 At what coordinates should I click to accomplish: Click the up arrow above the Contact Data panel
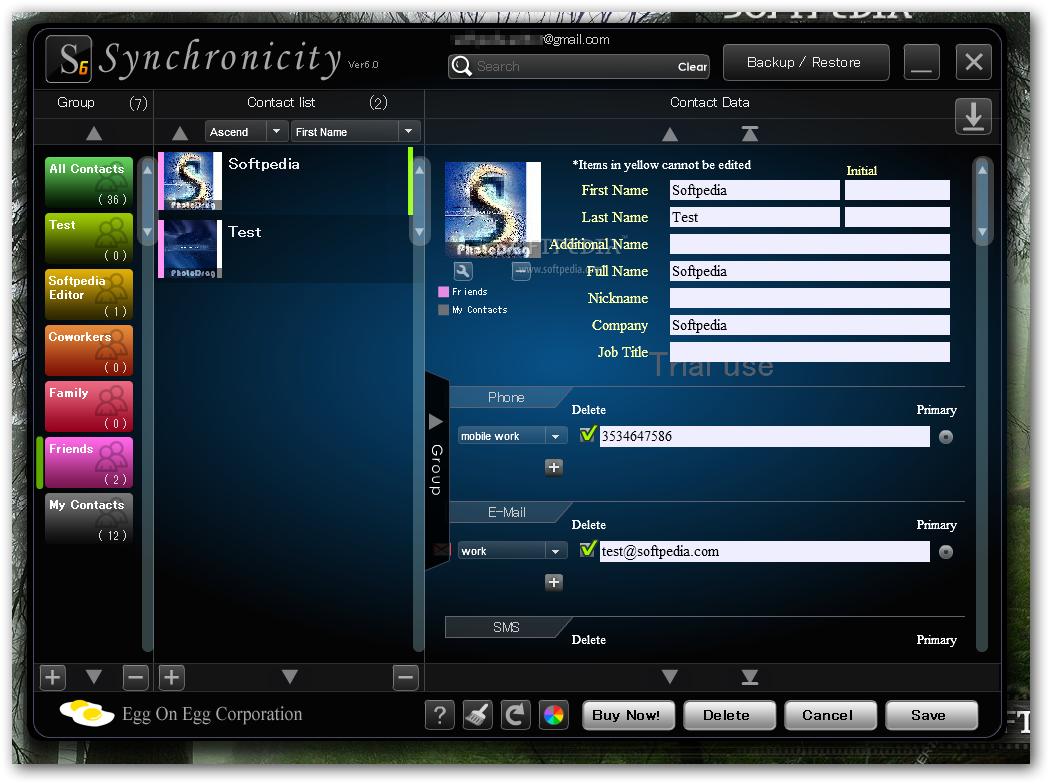pos(670,134)
